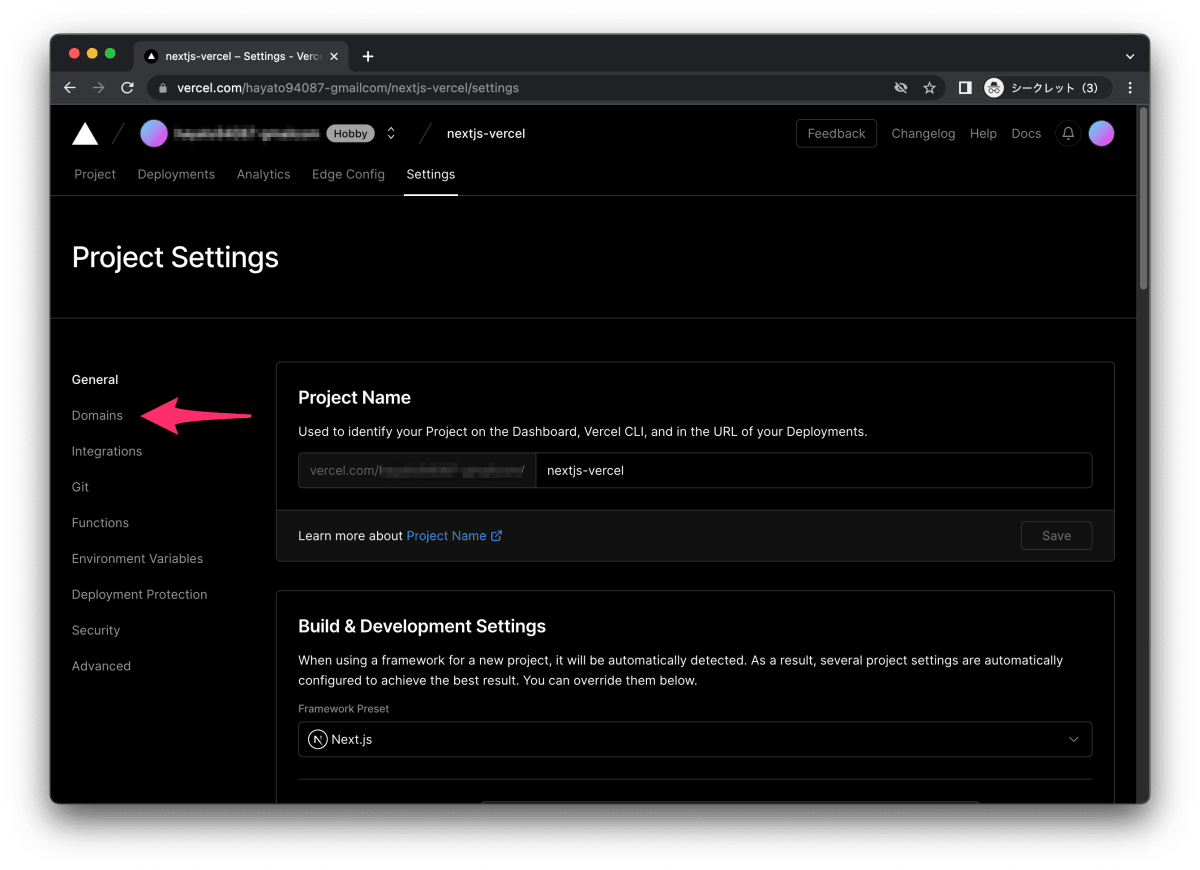Open the Project Name documentation link
Viewport: 1200px width, 870px height.
[454, 536]
